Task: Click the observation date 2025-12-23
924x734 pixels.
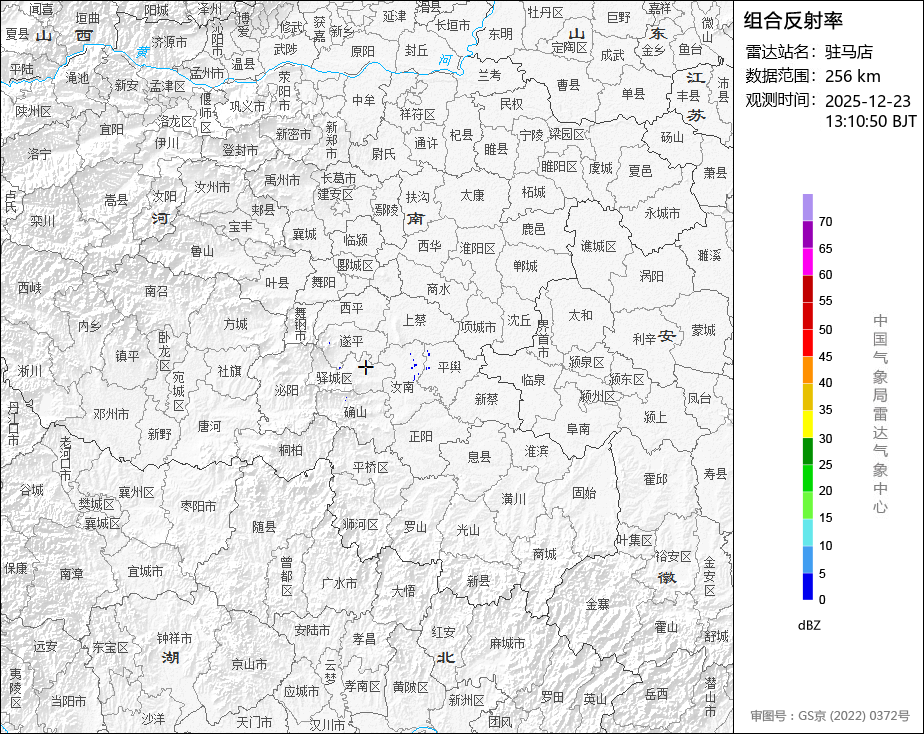Action: point(867,101)
